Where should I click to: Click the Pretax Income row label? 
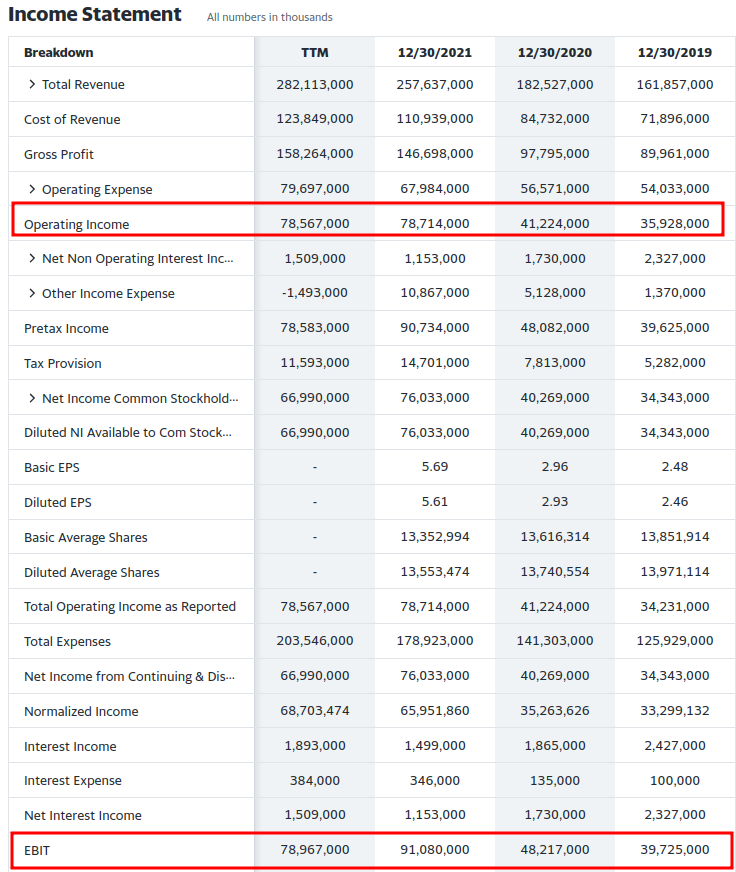(x=66, y=328)
